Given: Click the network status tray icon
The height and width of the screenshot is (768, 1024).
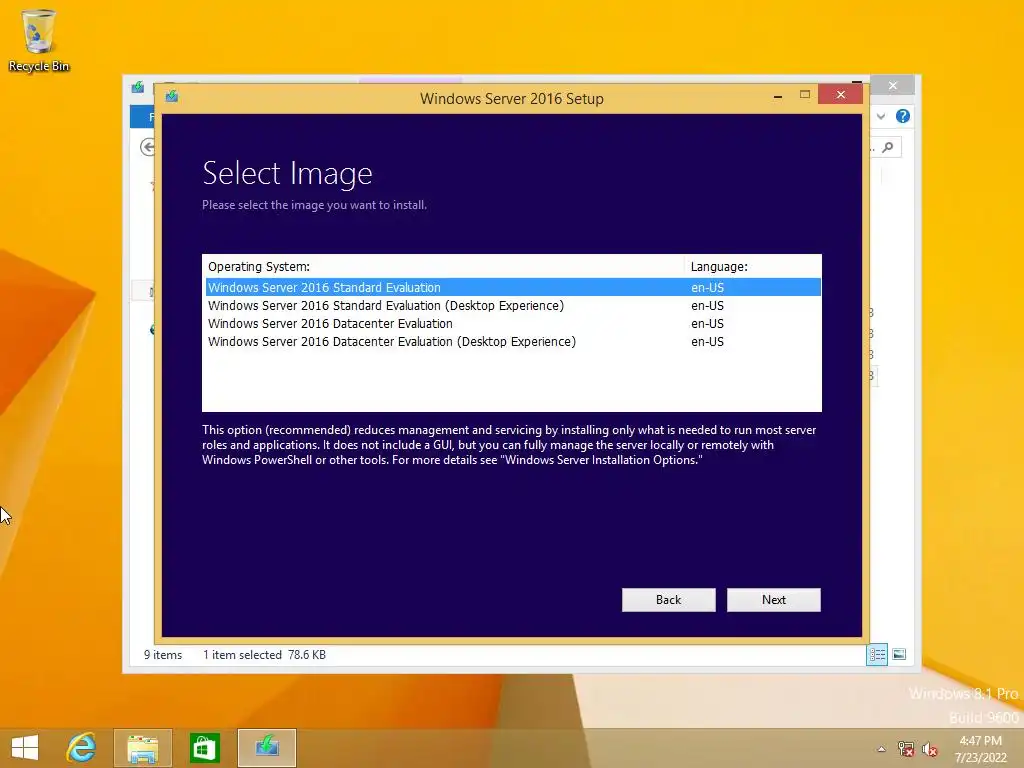Looking at the screenshot, I should 905,749.
